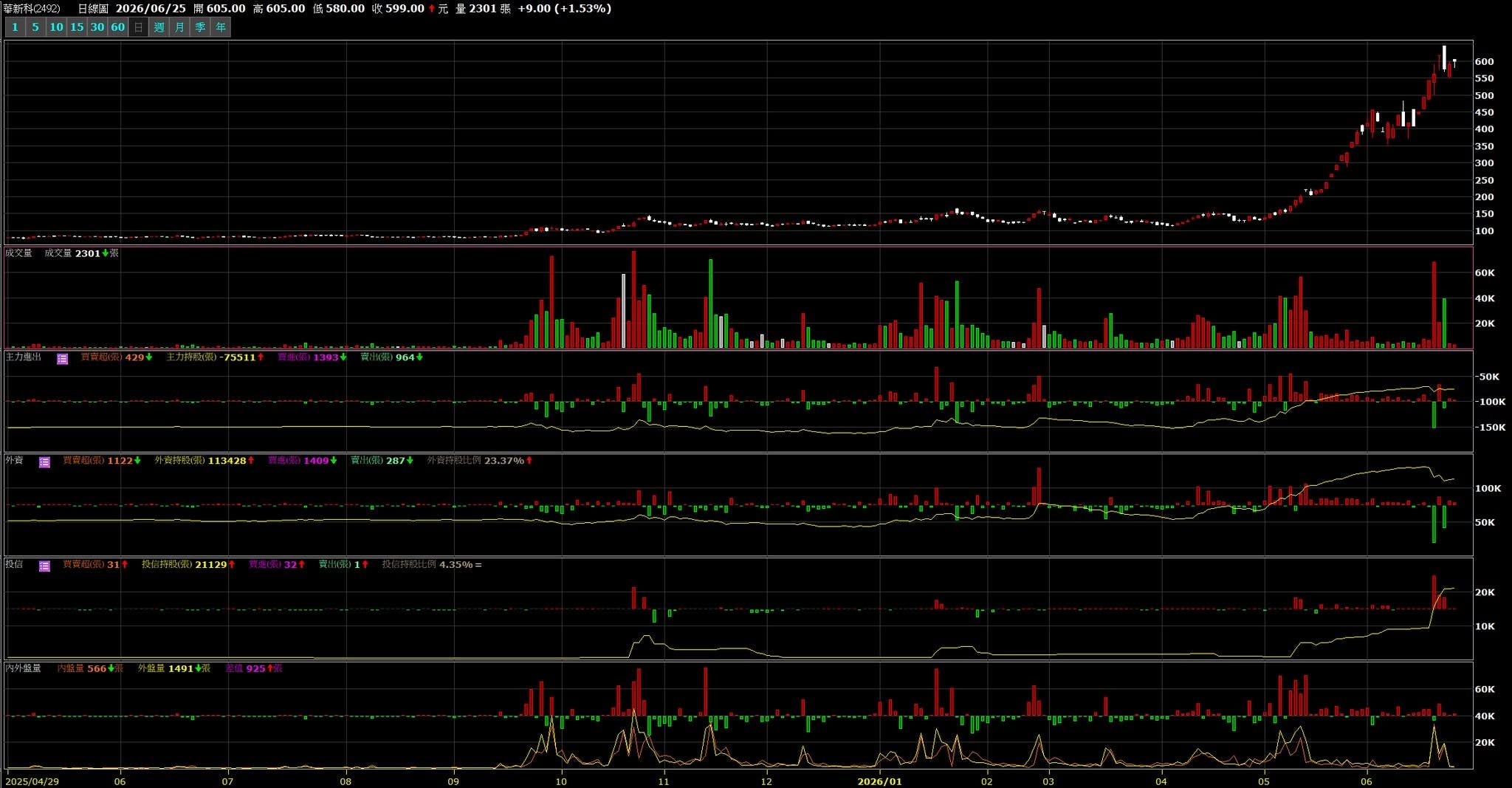Click the 100 price axis label
Image resolution: width=1512 pixels, height=788 pixels.
[x=1484, y=231]
